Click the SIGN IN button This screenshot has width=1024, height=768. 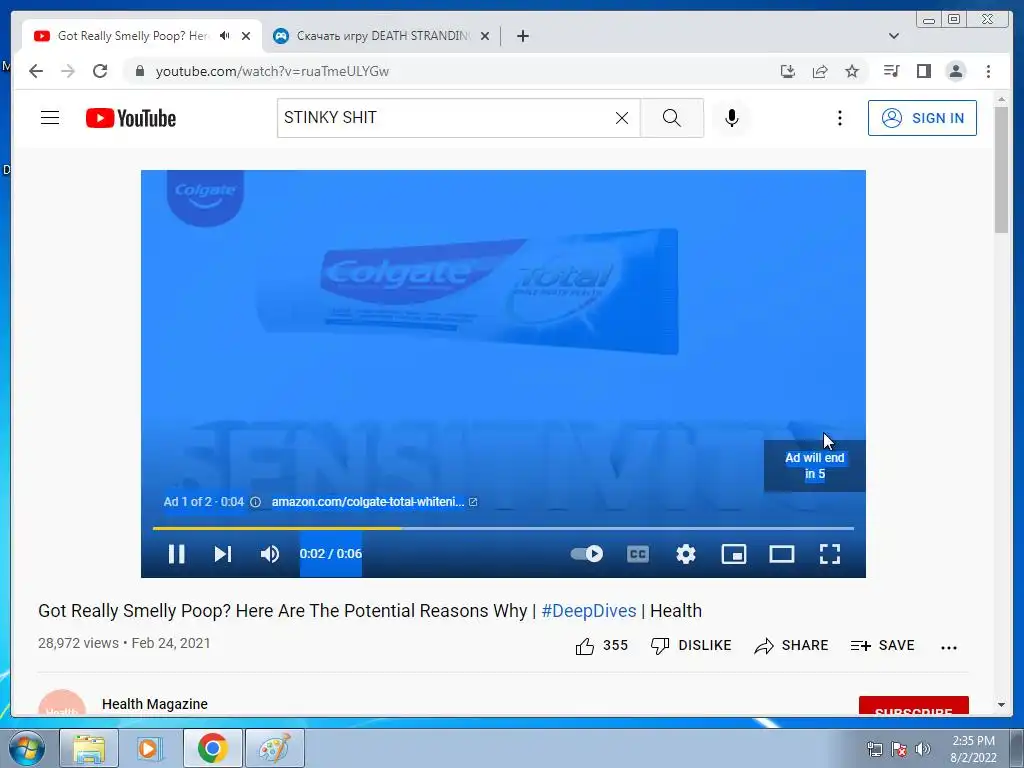(x=922, y=118)
